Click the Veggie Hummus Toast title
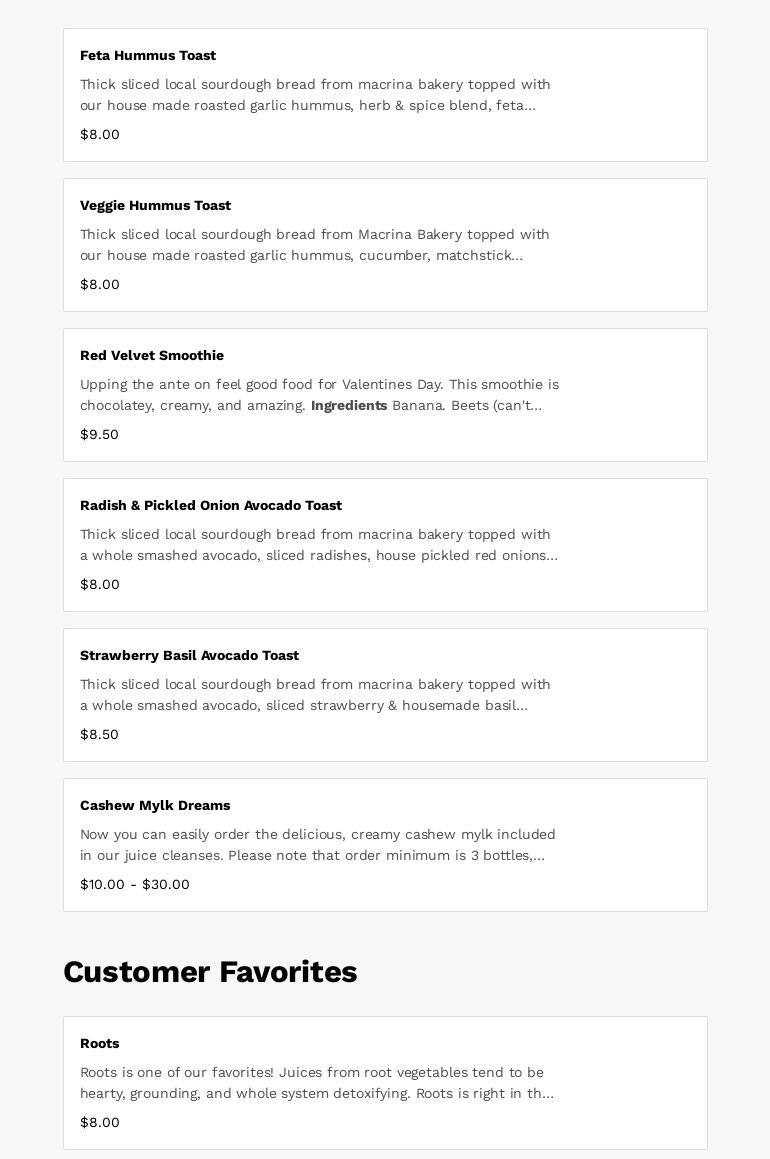Screen dimensions: 770x1159 tap(155, 206)
